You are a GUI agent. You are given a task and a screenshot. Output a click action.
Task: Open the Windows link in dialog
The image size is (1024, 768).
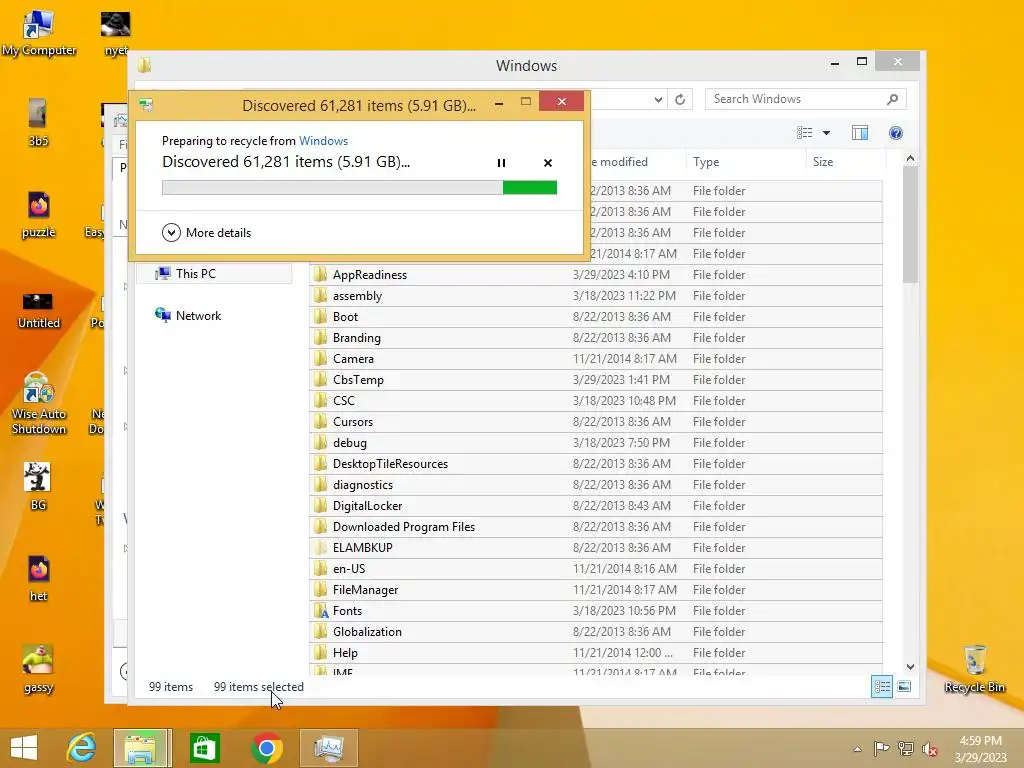coord(323,141)
